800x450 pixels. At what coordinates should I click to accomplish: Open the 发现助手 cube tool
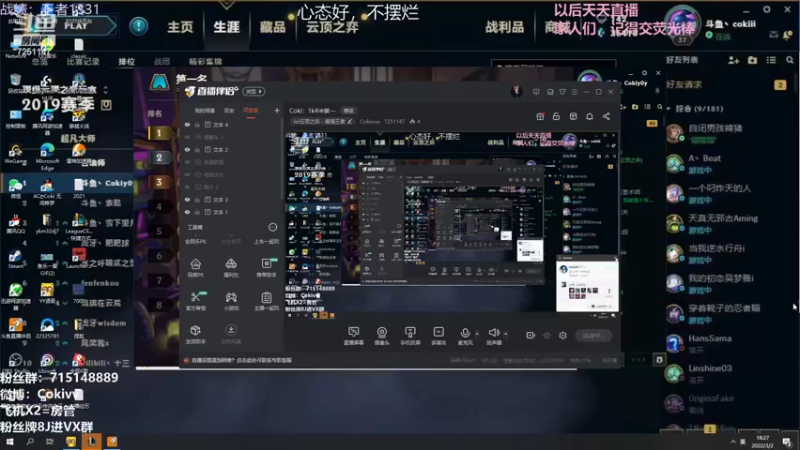point(195,334)
